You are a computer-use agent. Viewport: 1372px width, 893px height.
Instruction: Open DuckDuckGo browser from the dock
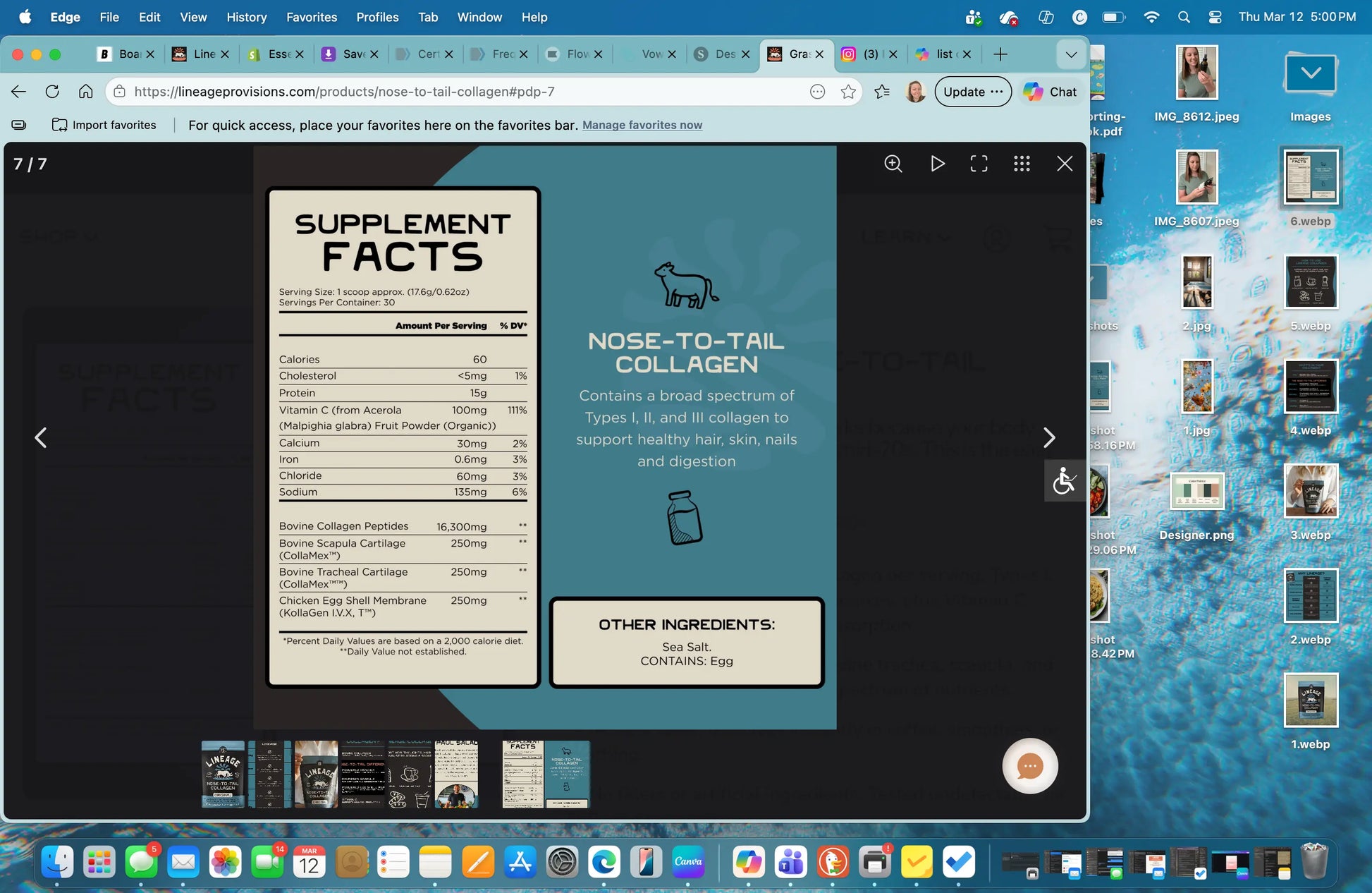(833, 862)
